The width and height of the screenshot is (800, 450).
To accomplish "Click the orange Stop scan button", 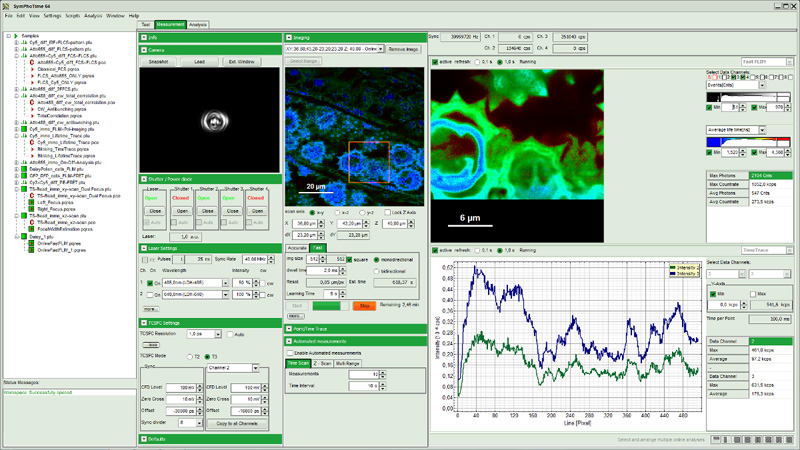I will [x=364, y=306].
